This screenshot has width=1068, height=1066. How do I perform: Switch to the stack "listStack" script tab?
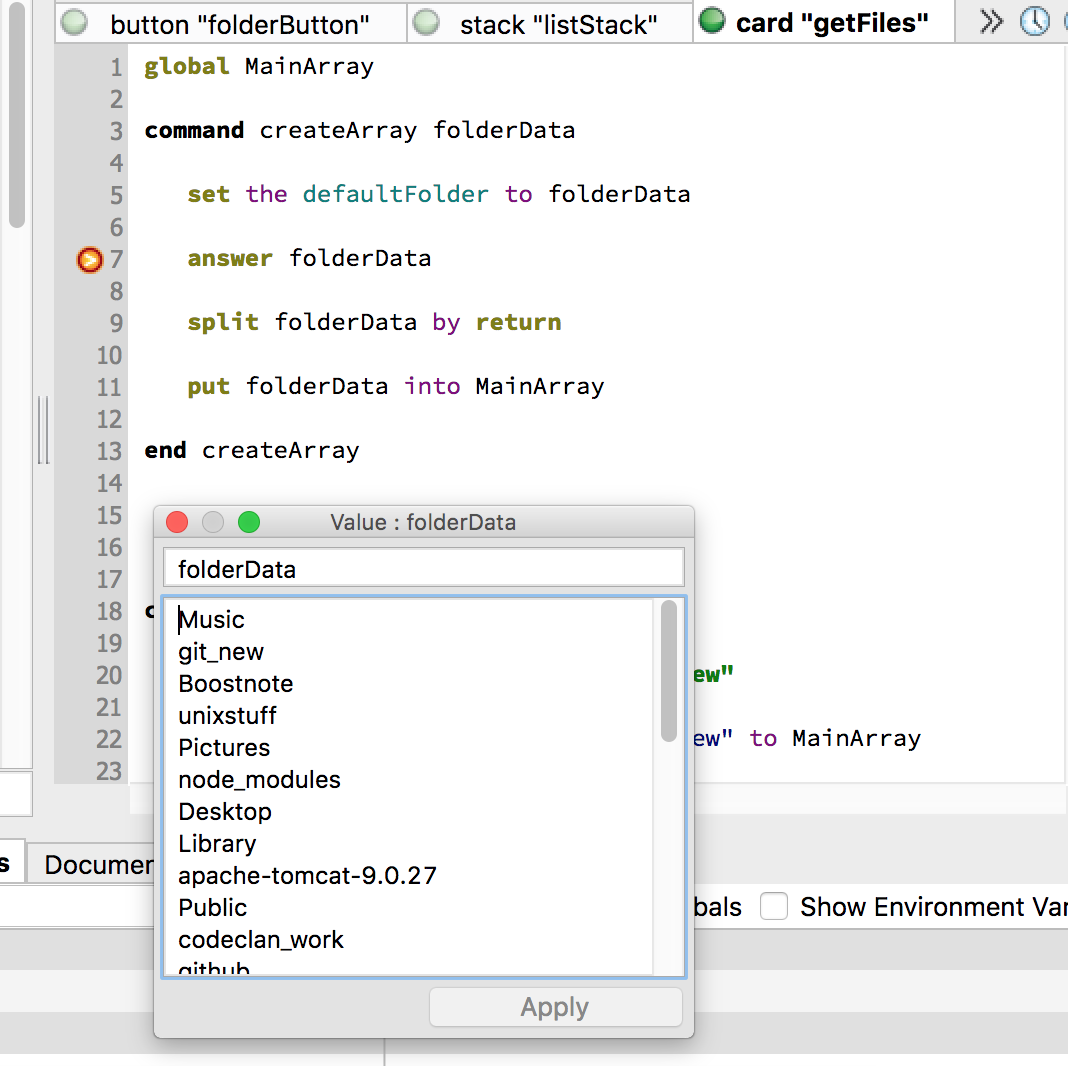[x=558, y=24]
